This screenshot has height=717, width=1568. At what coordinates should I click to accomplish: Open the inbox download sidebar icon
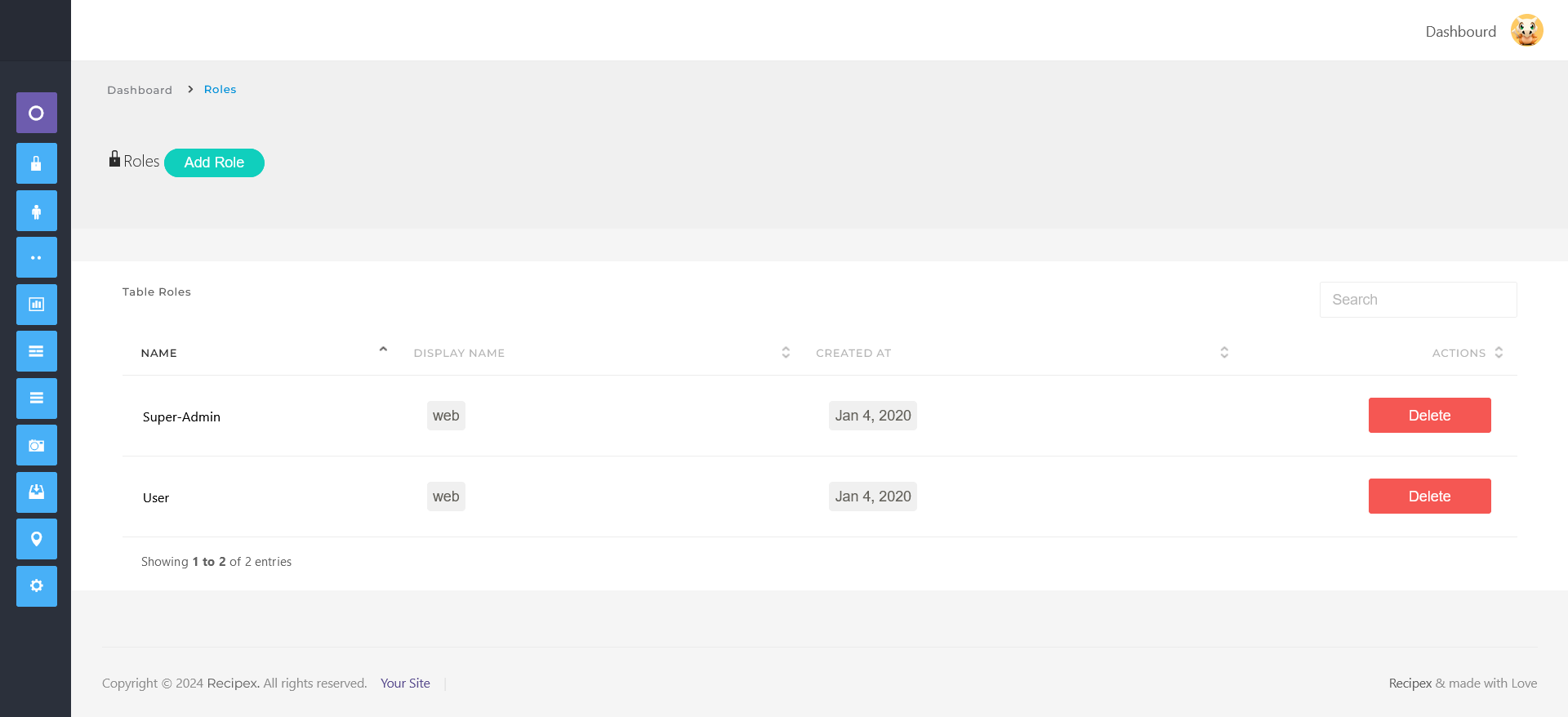click(37, 492)
